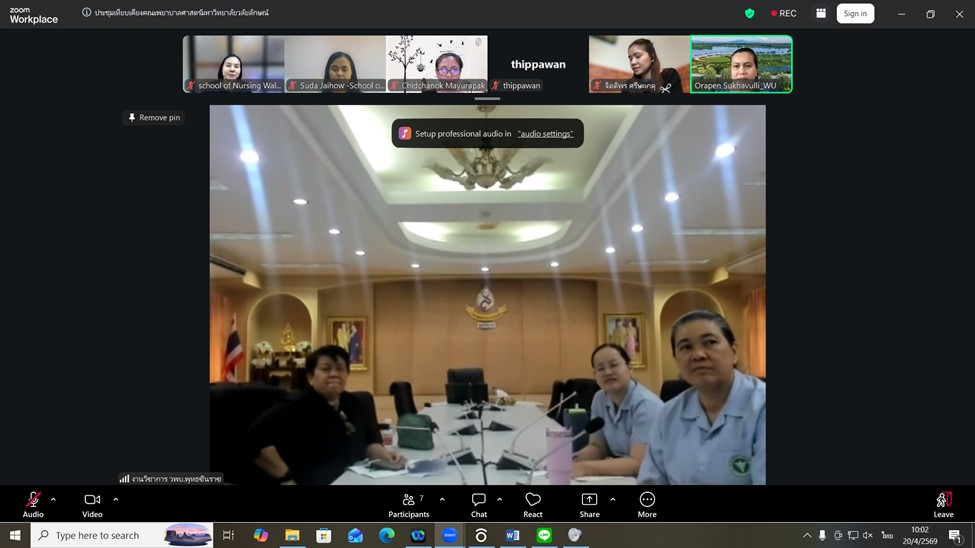This screenshot has width=975, height=548.
Task: Open the Chat panel
Action: [x=479, y=504]
